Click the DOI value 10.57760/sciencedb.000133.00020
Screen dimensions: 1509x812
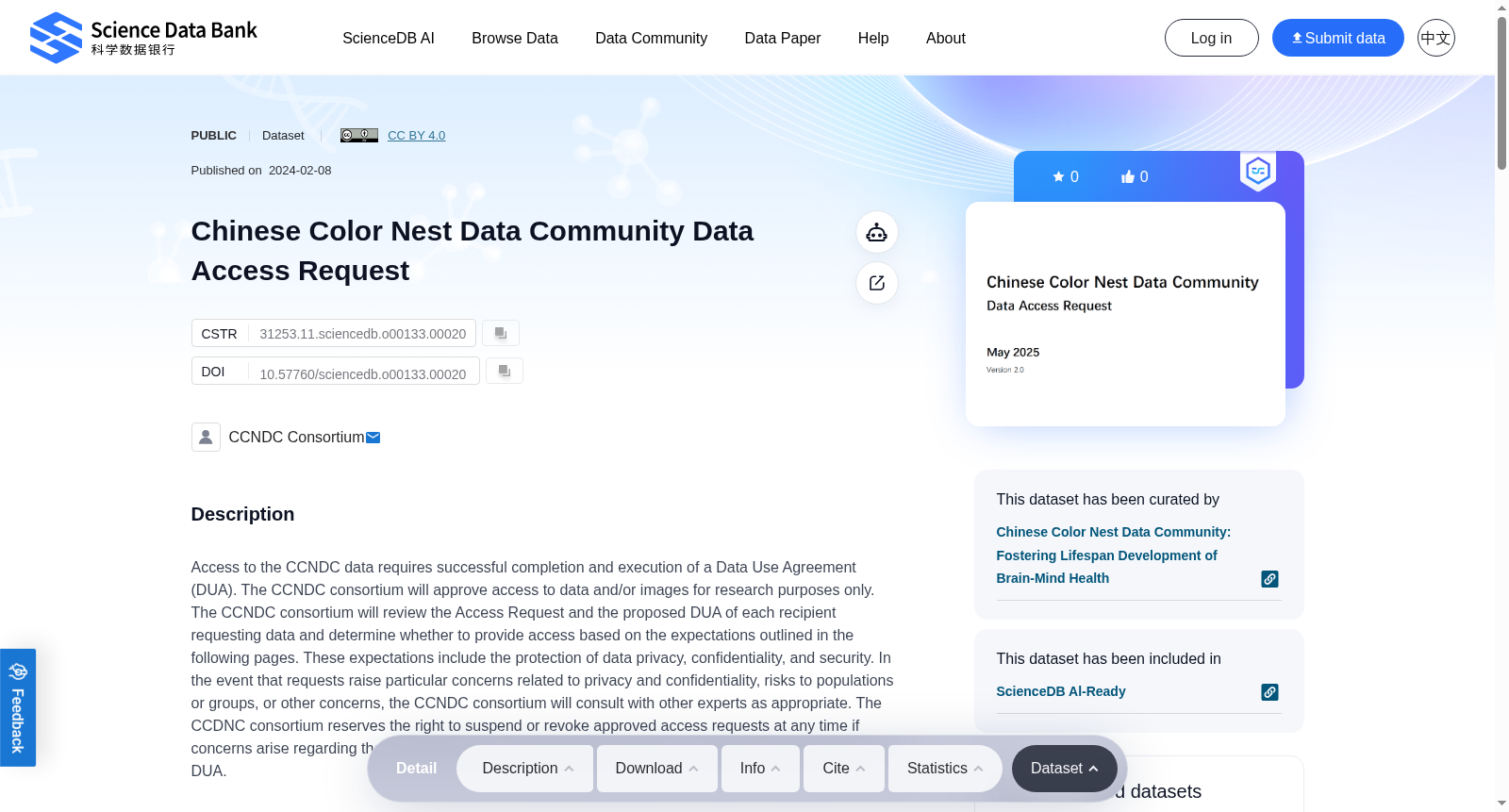pyautogui.click(x=363, y=374)
